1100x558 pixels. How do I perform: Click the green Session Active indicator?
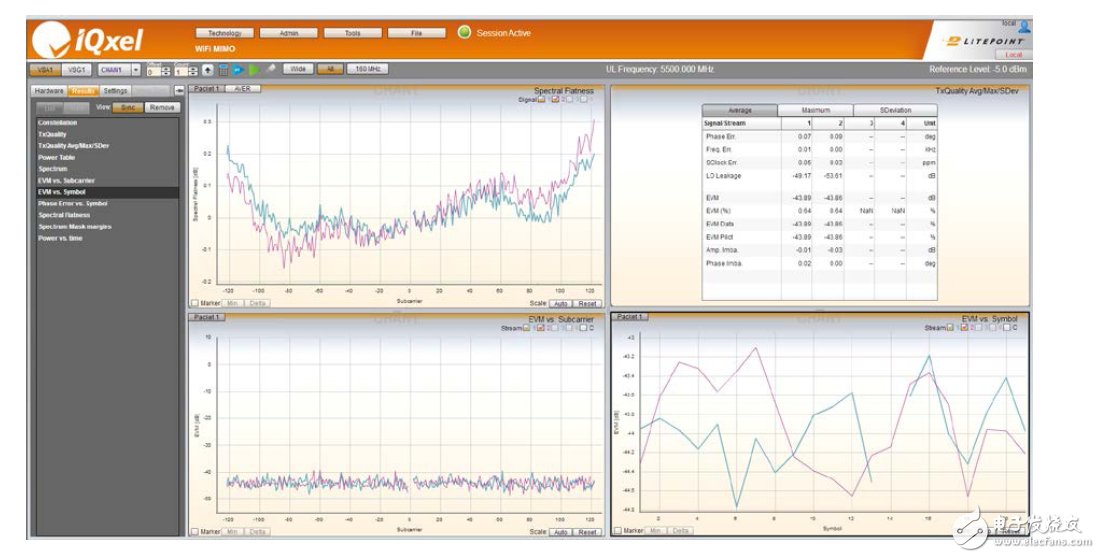coord(464,32)
